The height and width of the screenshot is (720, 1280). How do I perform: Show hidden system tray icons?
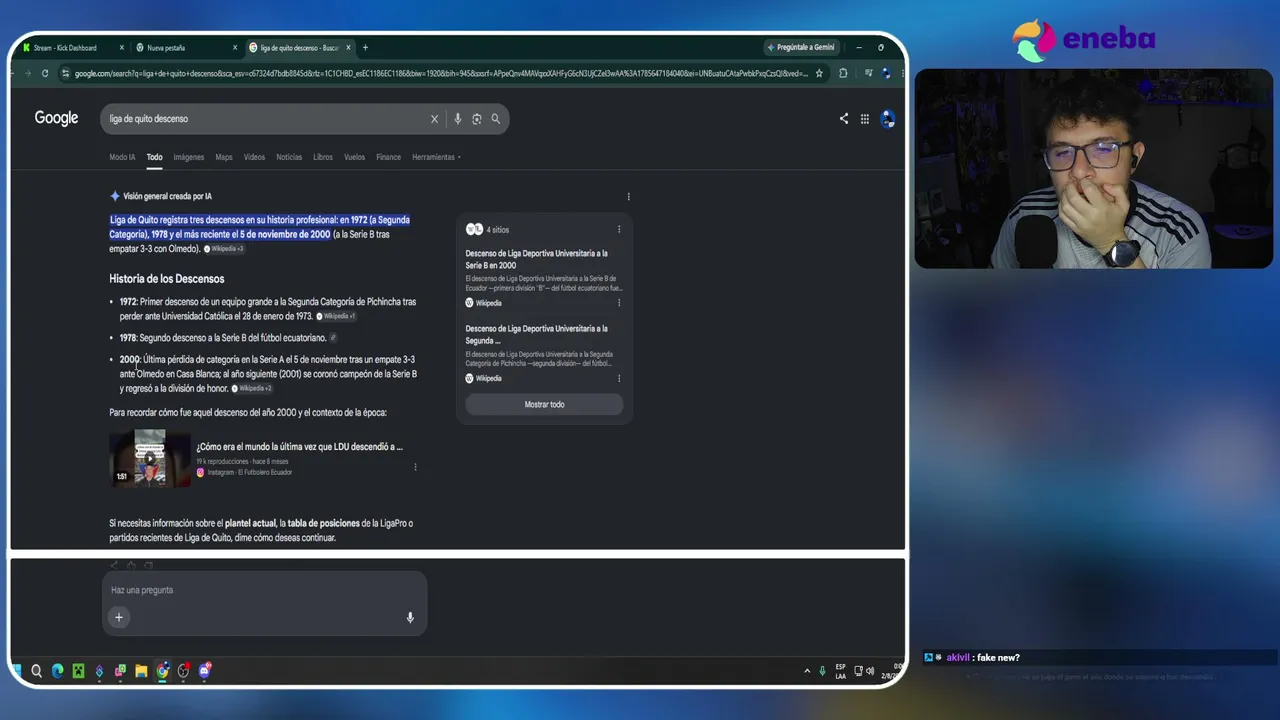tap(807, 671)
